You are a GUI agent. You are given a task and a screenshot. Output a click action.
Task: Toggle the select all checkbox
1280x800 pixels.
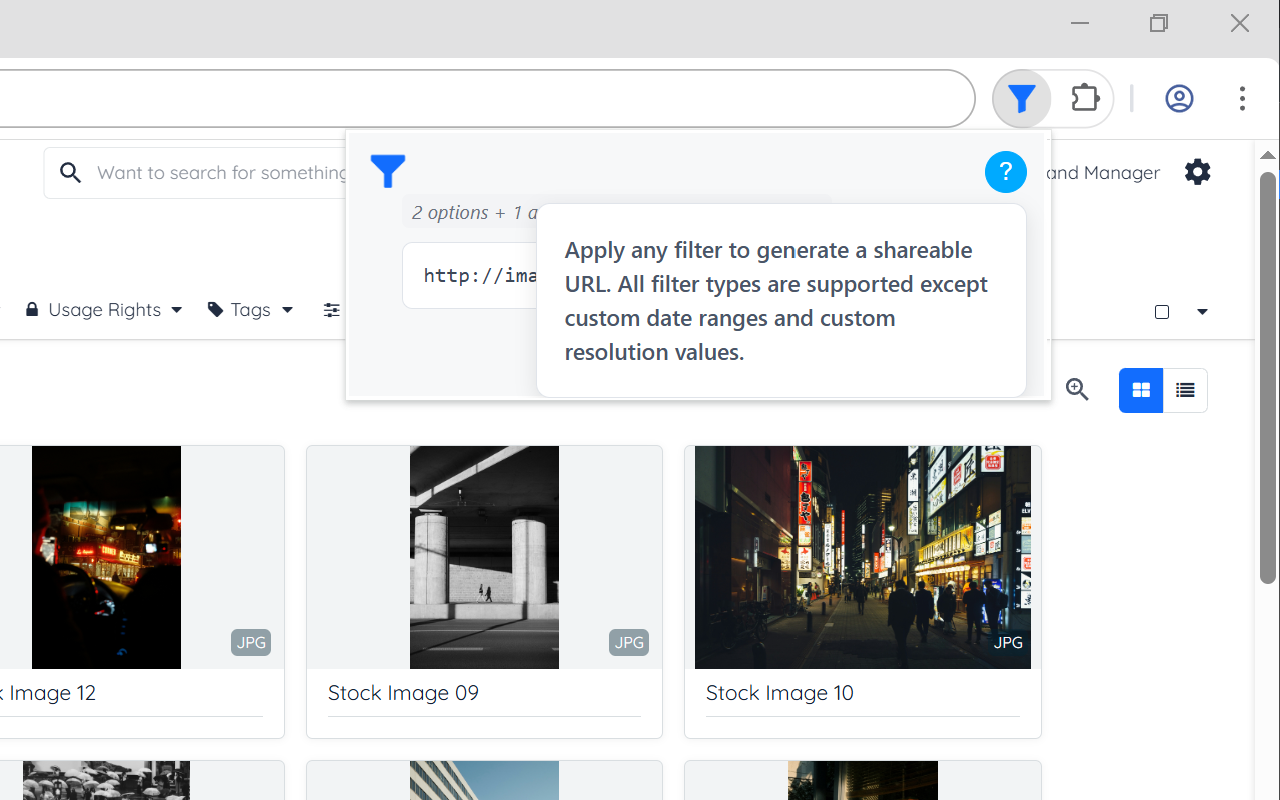coord(1162,312)
